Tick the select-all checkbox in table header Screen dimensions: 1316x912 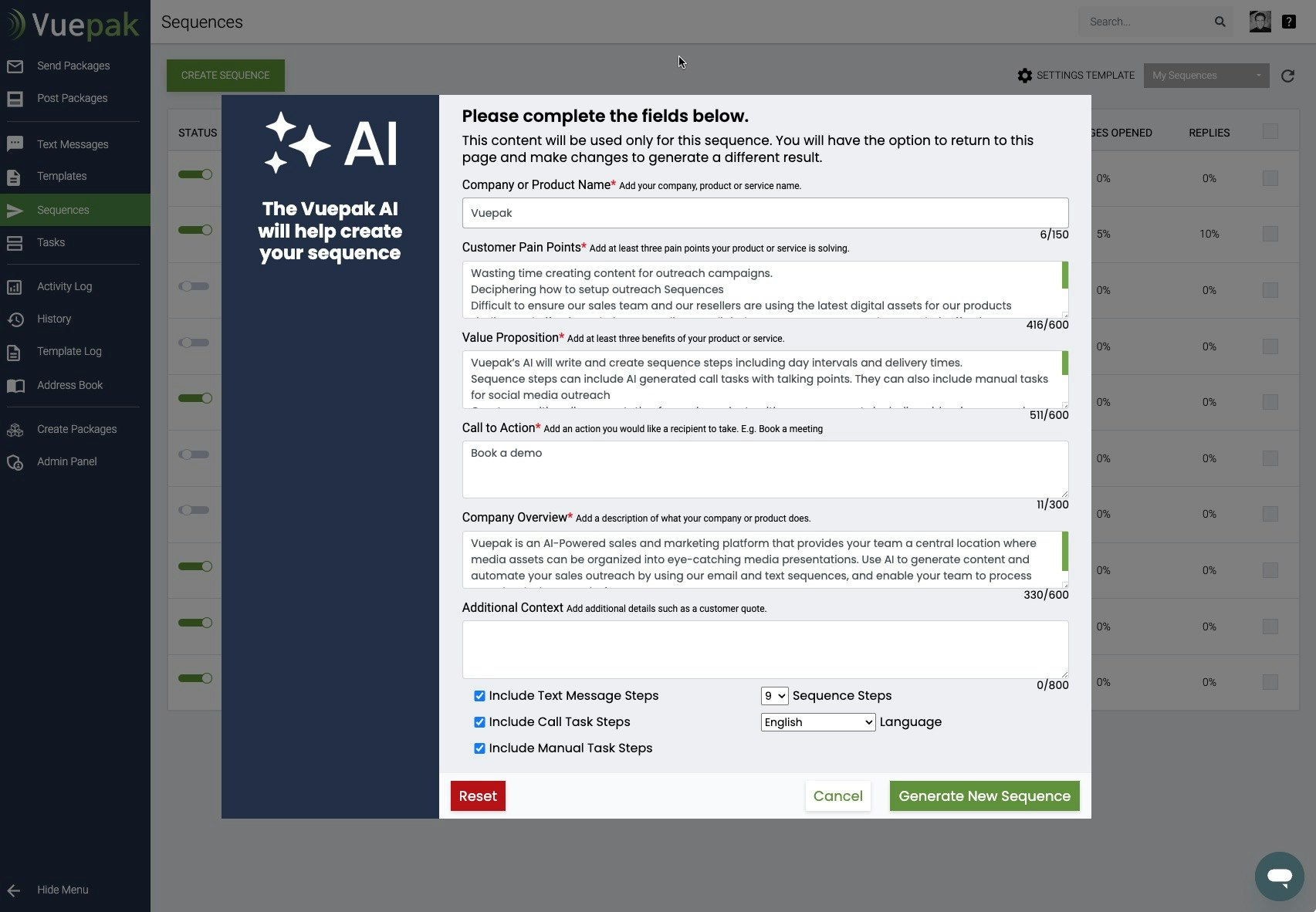tap(1270, 132)
